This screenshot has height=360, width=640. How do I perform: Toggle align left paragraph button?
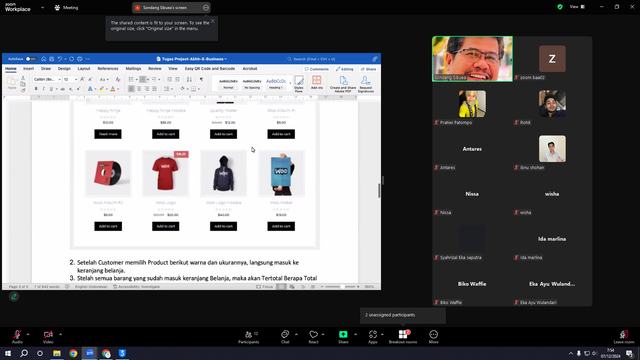(131, 89)
